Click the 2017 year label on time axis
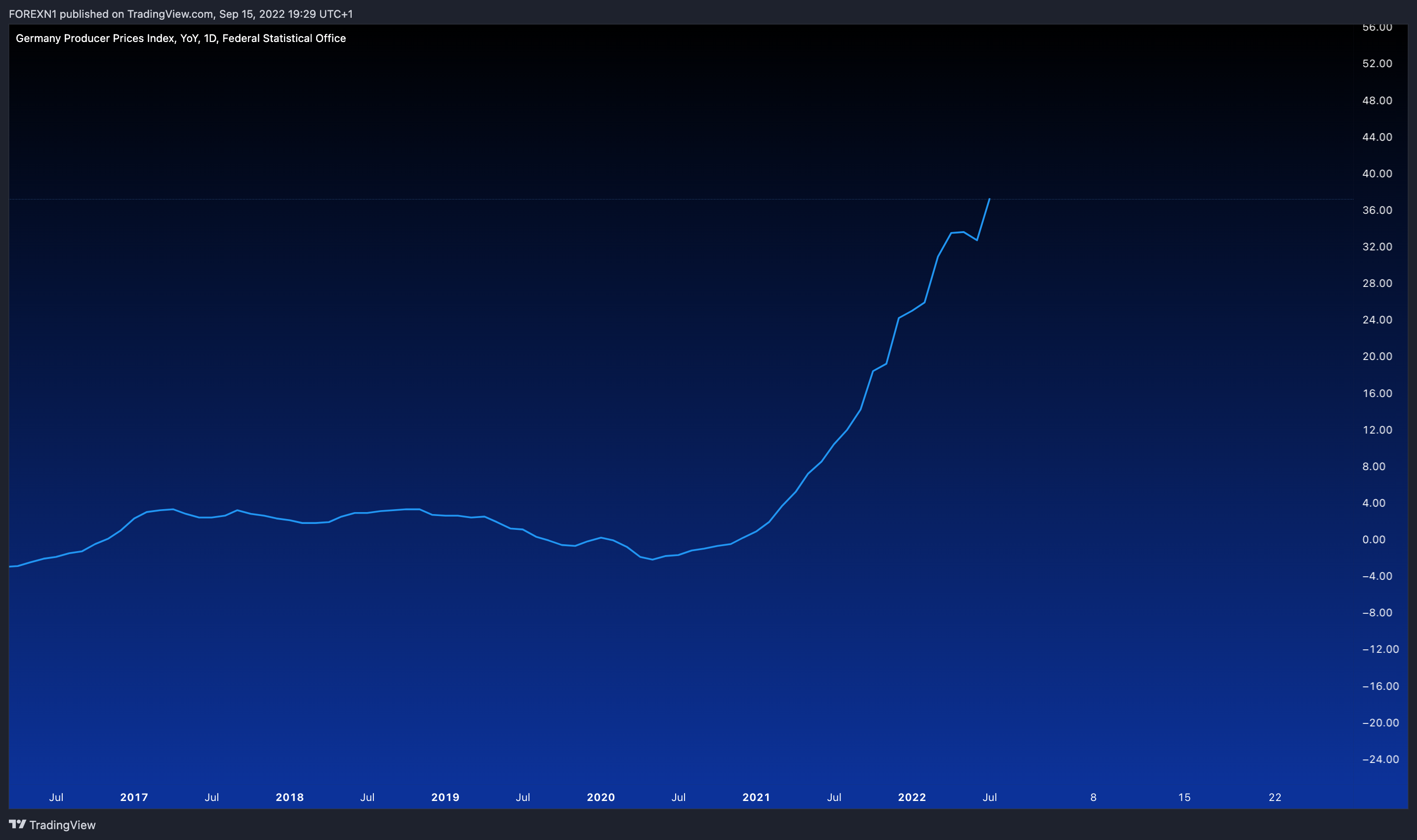Viewport: 1417px width, 840px height. coord(134,797)
